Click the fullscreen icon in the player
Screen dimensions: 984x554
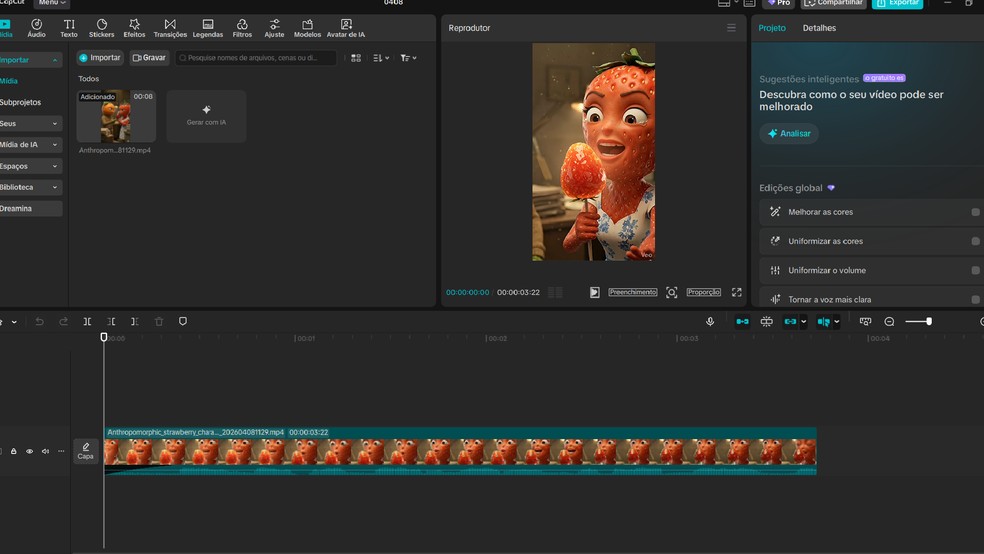(x=736, y=292)
